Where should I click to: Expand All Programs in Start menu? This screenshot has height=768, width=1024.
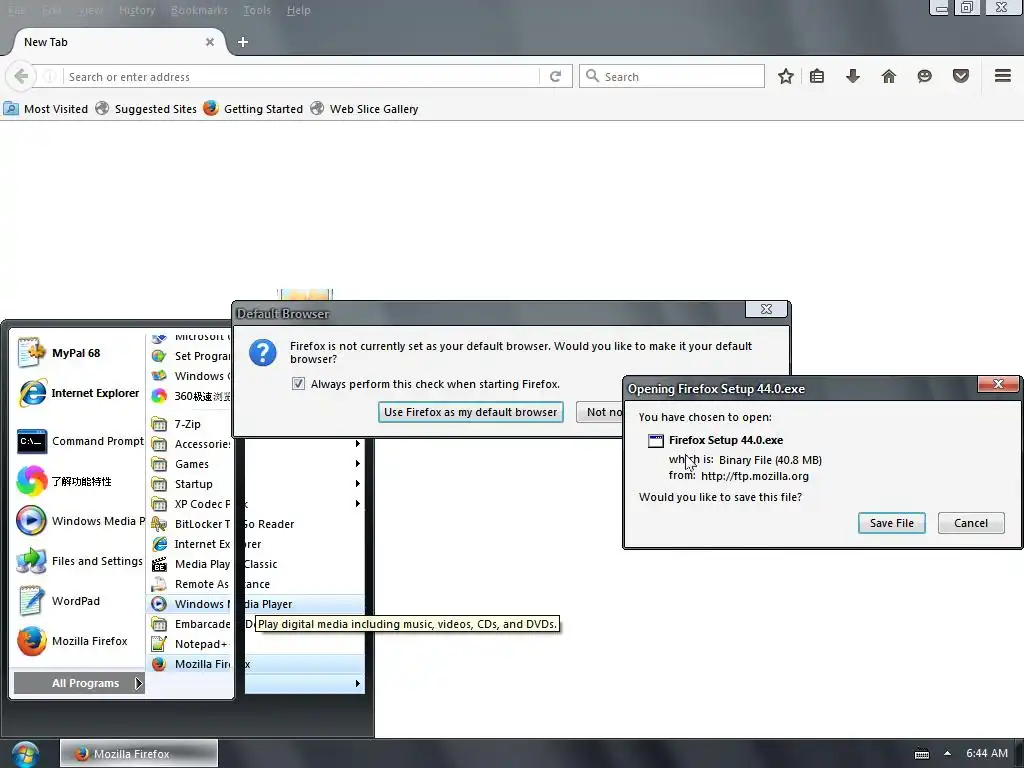(79, 683)
